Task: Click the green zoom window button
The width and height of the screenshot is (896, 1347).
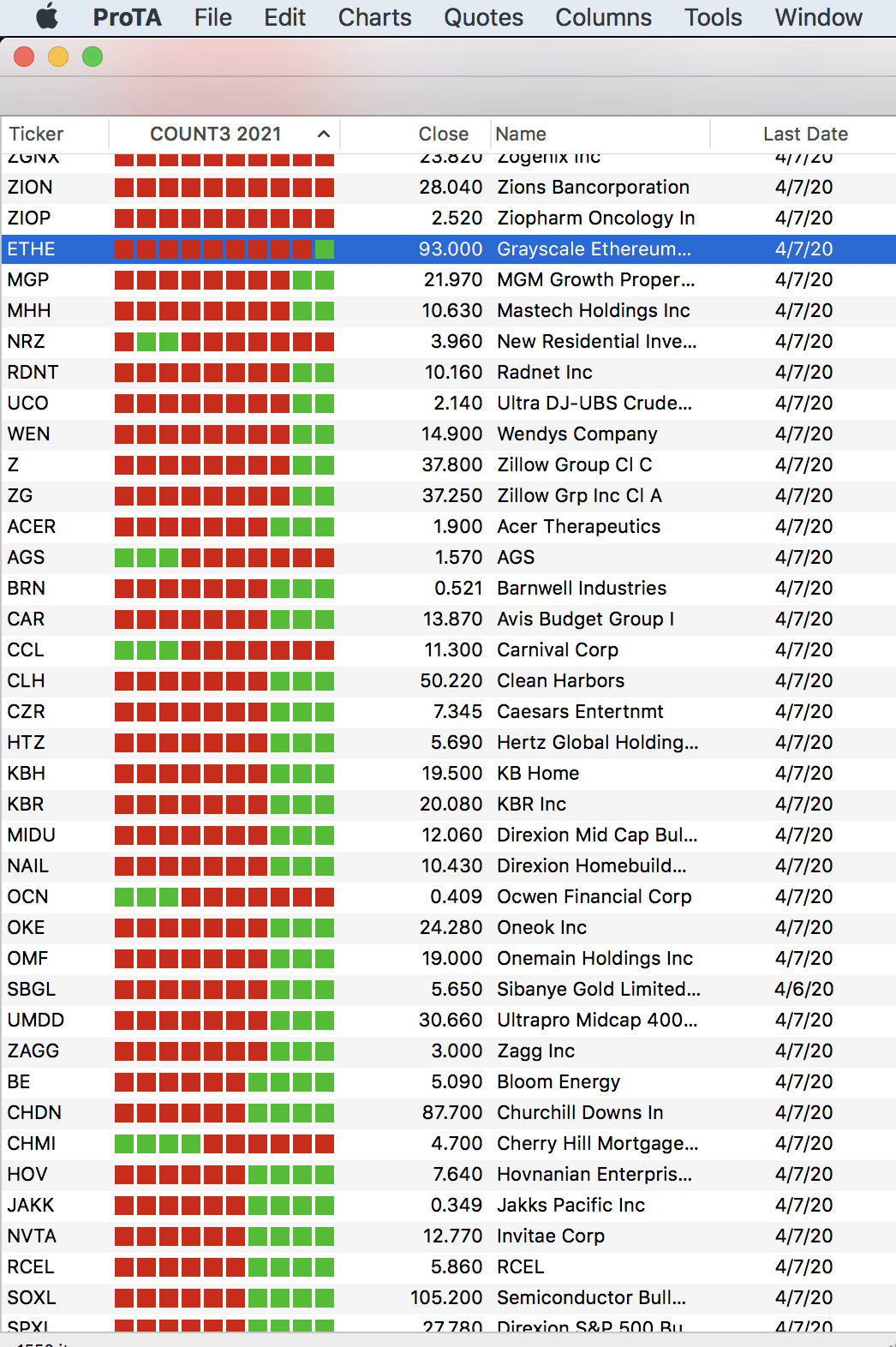Action: 93,57
